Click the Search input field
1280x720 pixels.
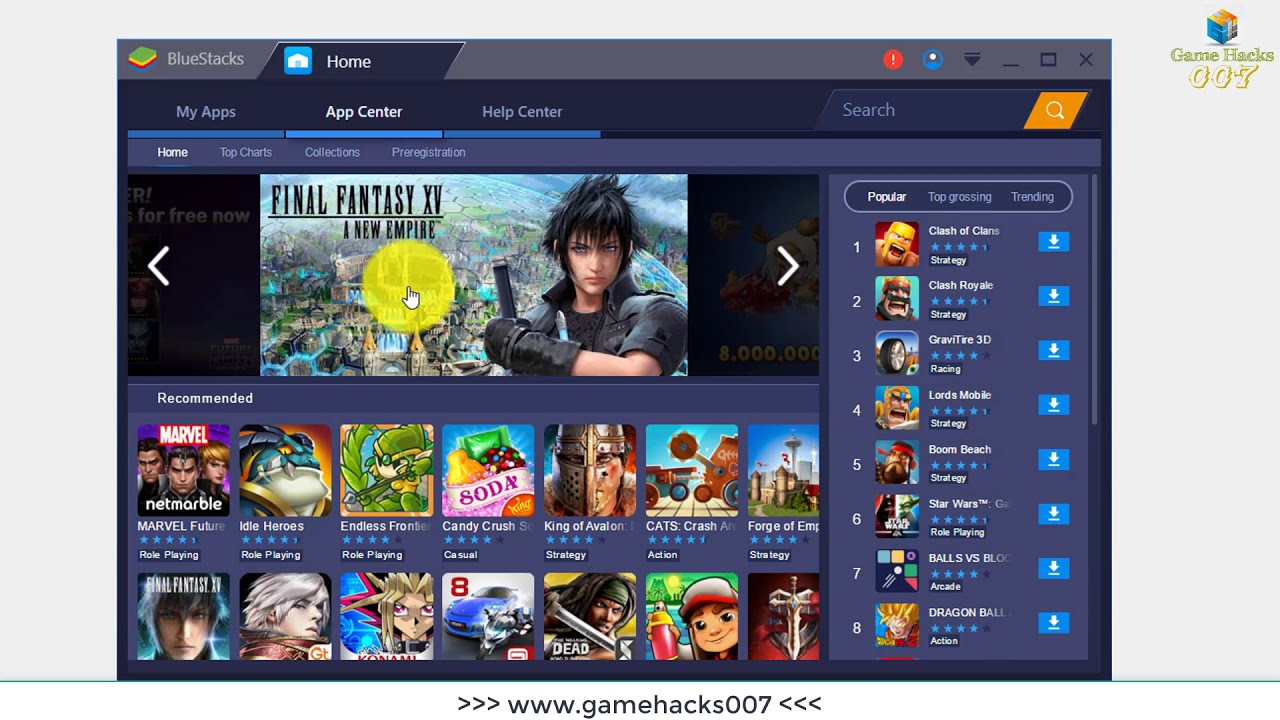925,110
